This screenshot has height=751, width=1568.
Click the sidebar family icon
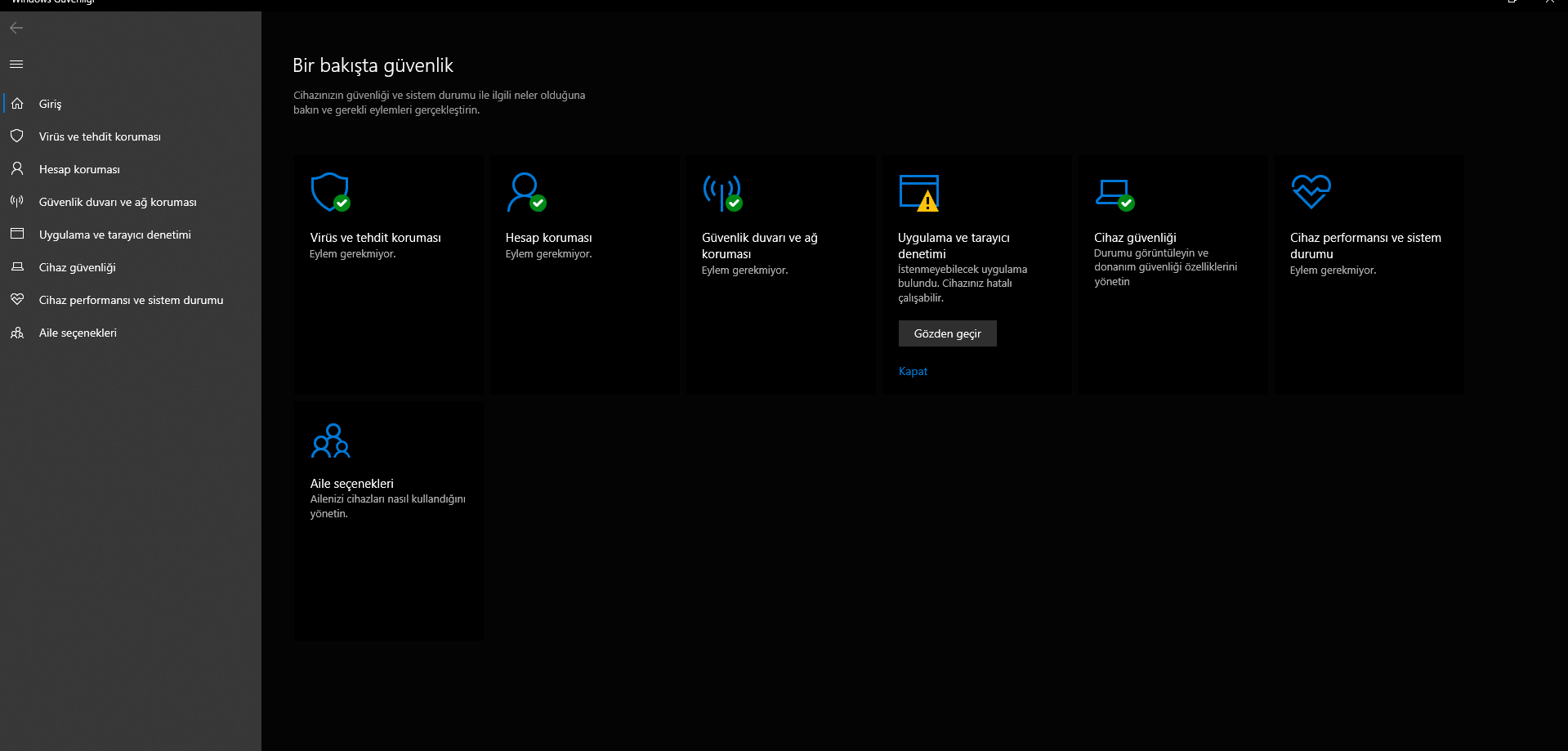(x=17, y=333)
